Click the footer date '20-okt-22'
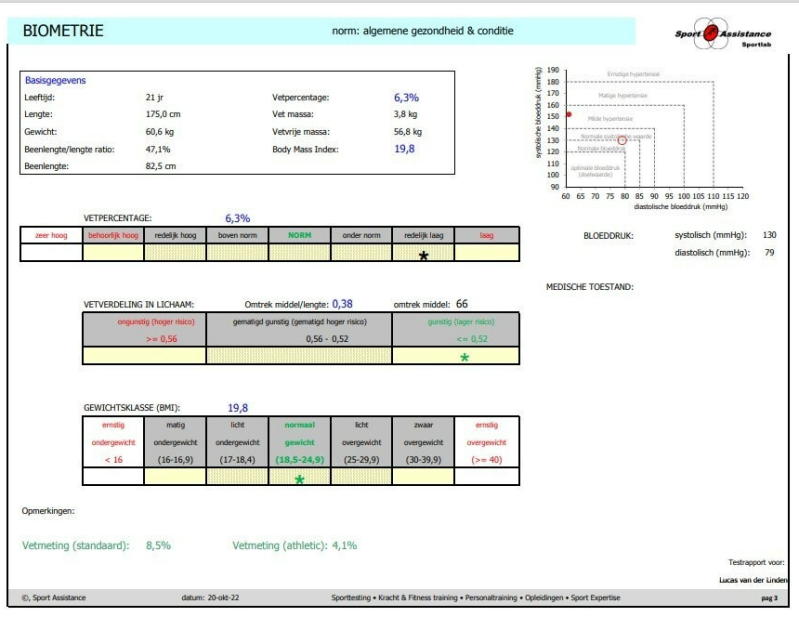The width and height of the screenshot is (799, 617). coord(223,598)
